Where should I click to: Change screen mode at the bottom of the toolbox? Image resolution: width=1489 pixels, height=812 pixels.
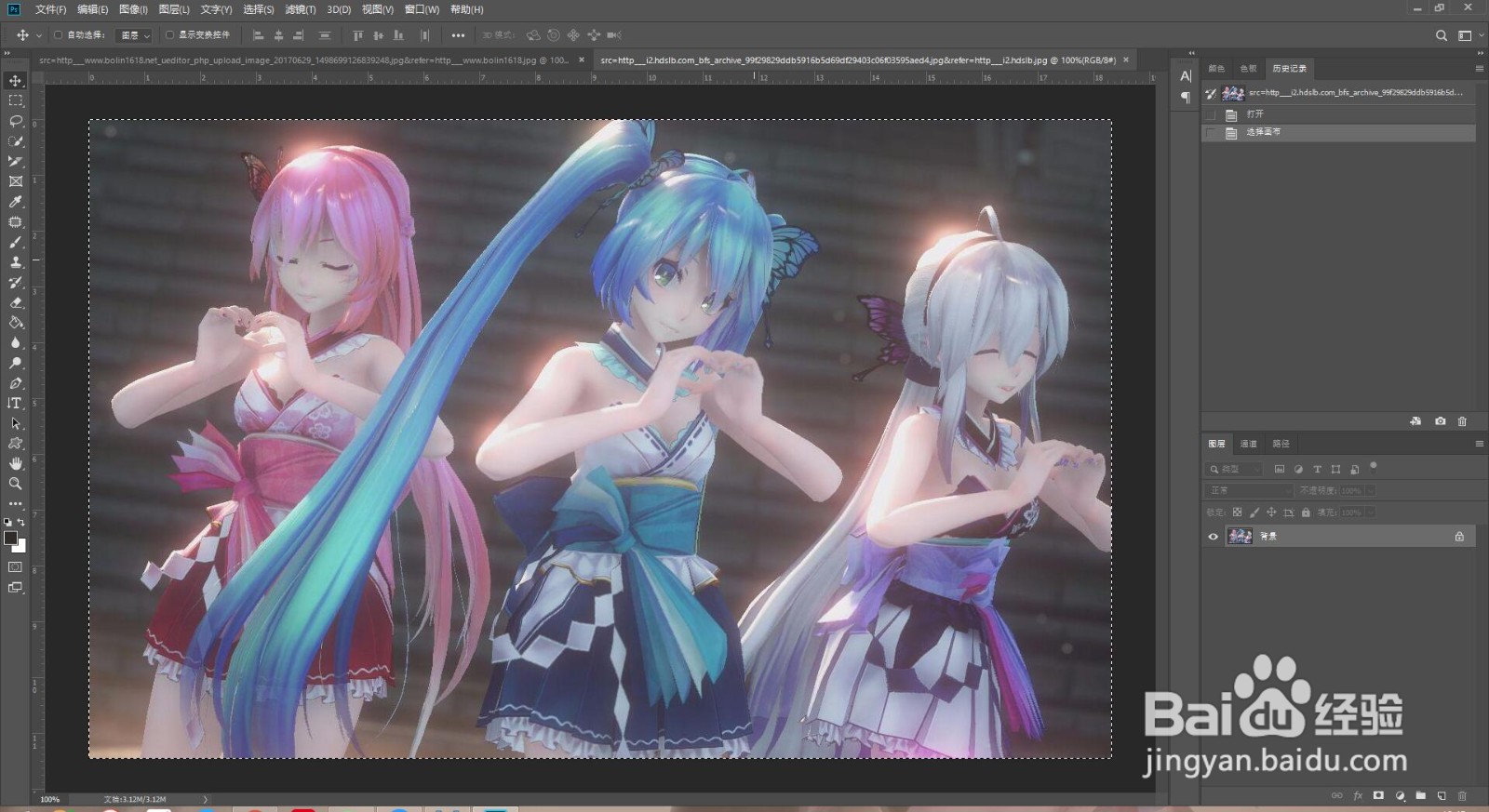pyautogui.click(x=16, y=588)
